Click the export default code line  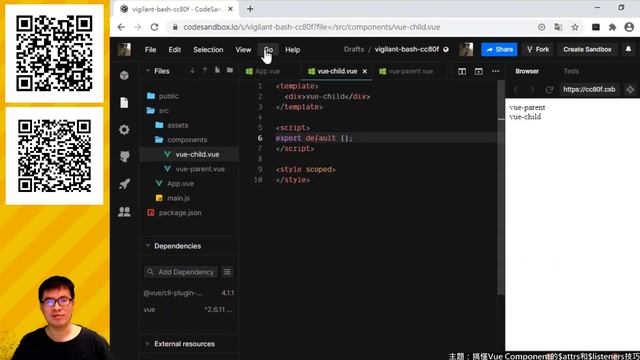coord(313,138)
